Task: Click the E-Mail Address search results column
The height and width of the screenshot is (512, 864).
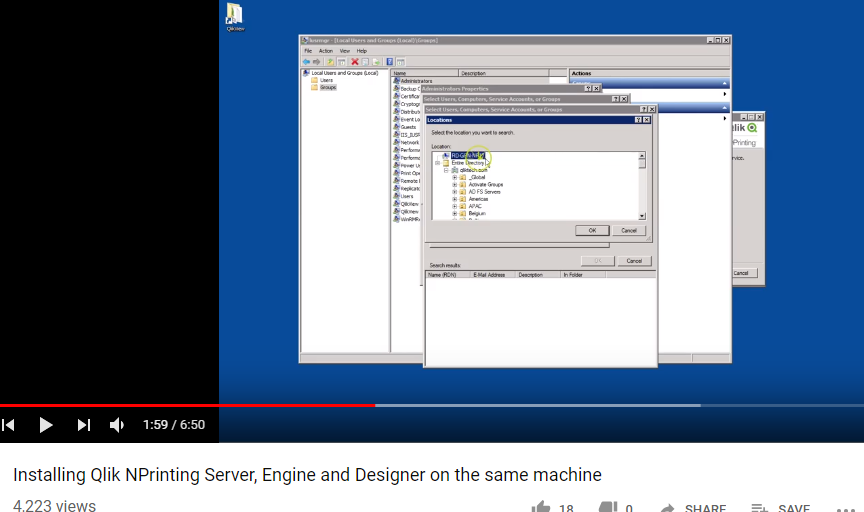Action: 492,274
